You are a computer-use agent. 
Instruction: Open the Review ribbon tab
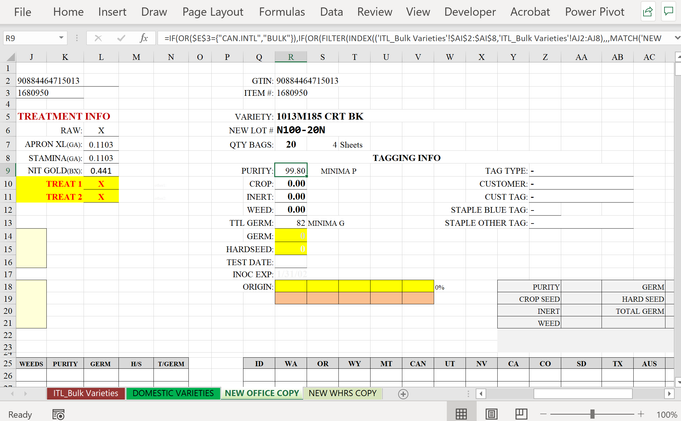(375, 12)
